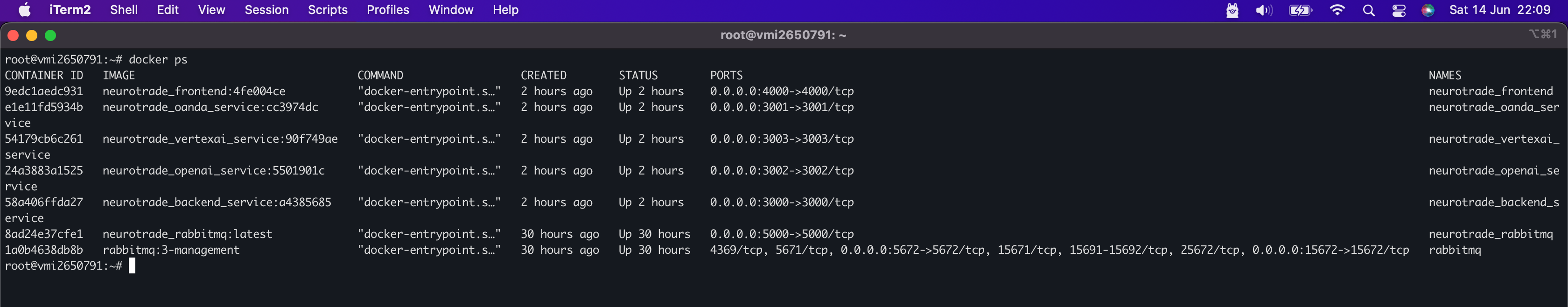Screen dimensions: 1568x307
Task: Open the iTerm2 application menu
Action: pos(70,10)
